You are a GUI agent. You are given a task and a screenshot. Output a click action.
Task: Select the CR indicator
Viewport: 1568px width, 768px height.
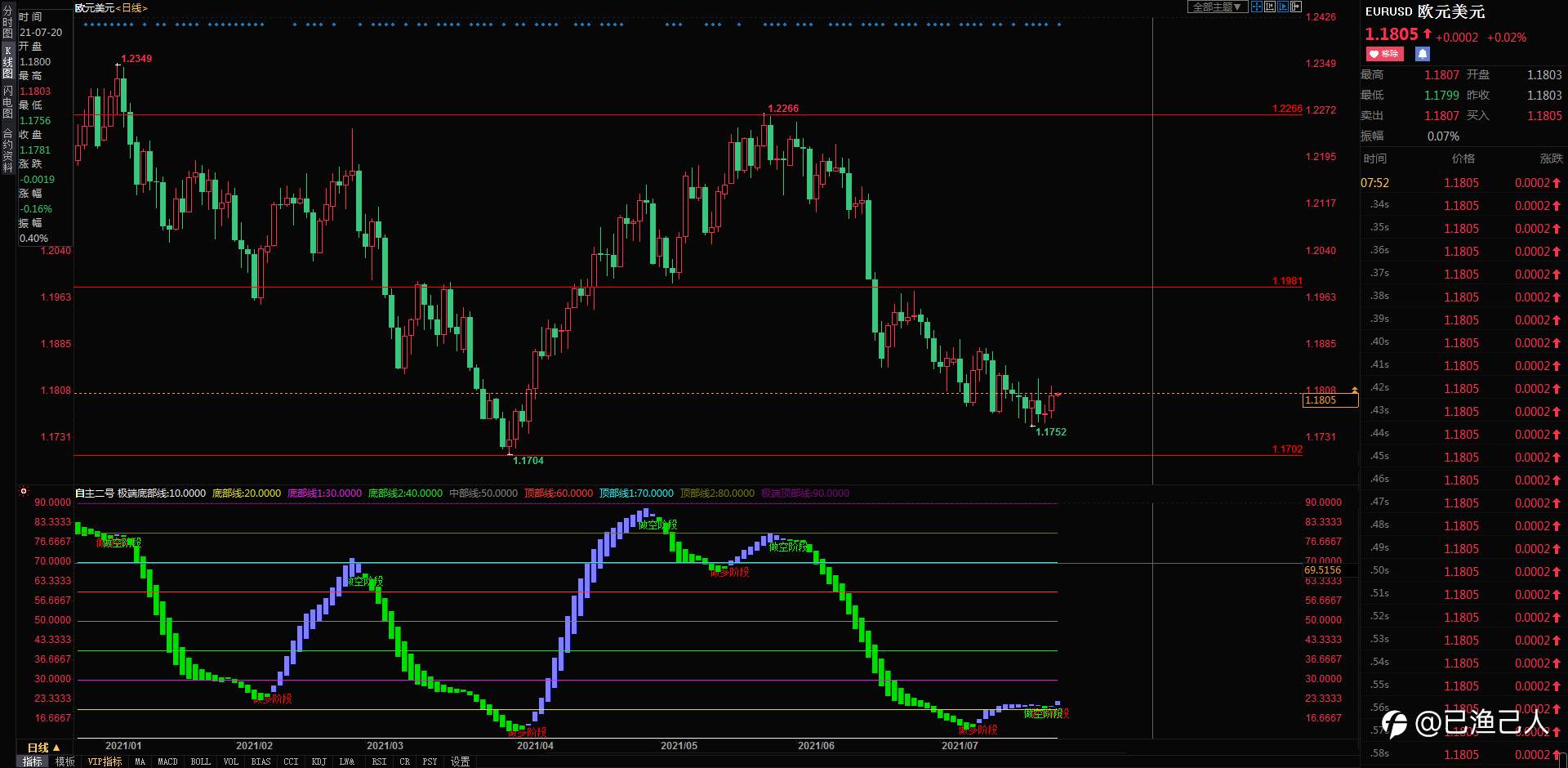[405, 761]
